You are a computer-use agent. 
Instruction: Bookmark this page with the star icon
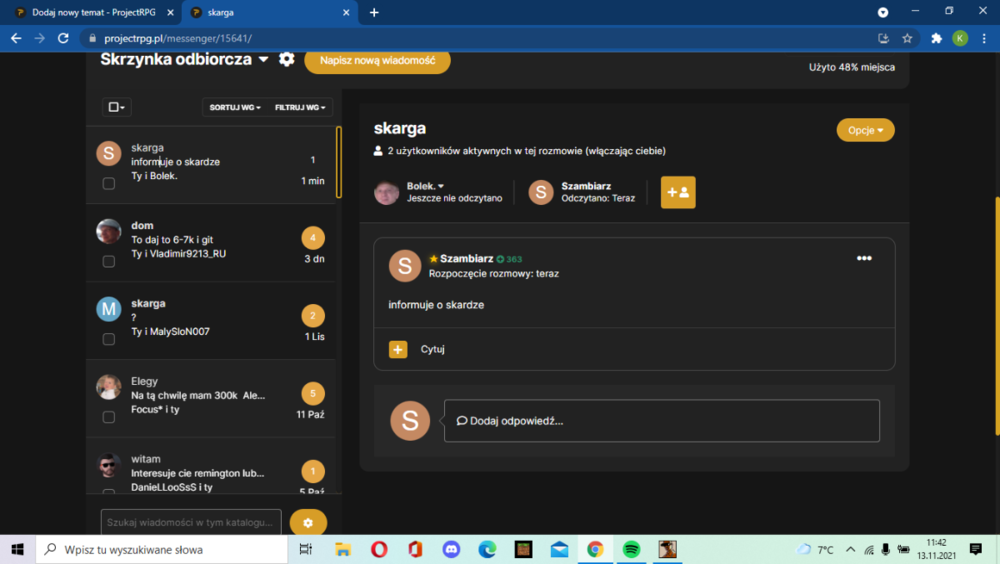click(x=907, y=38)
